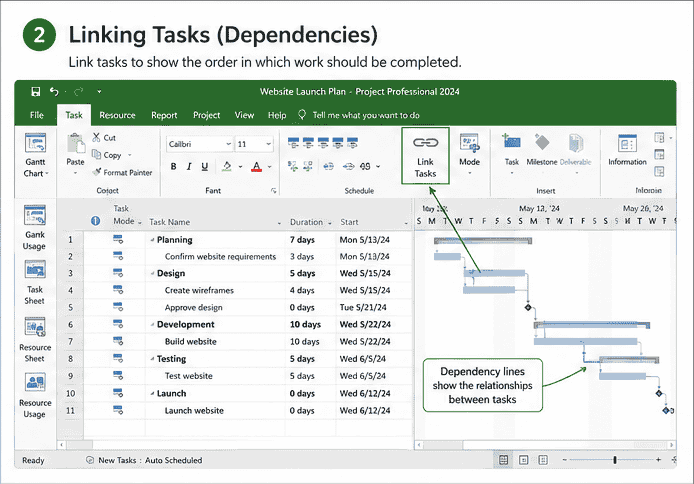Click the Save icon in title bar
This screenshot has height=484, width=694.
pyautogui.click(x=35, y=92)
